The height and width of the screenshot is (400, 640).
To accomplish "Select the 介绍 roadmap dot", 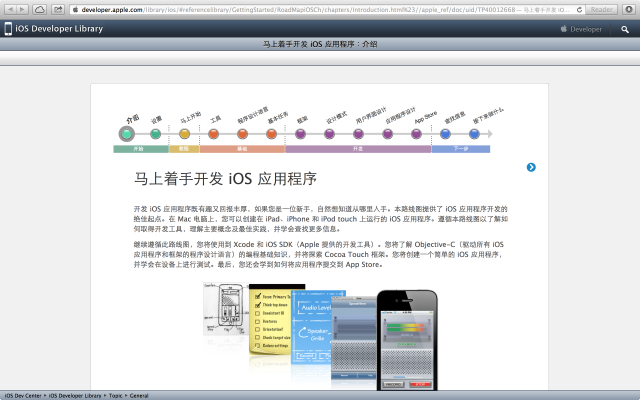I will click(x=127, y=133).
